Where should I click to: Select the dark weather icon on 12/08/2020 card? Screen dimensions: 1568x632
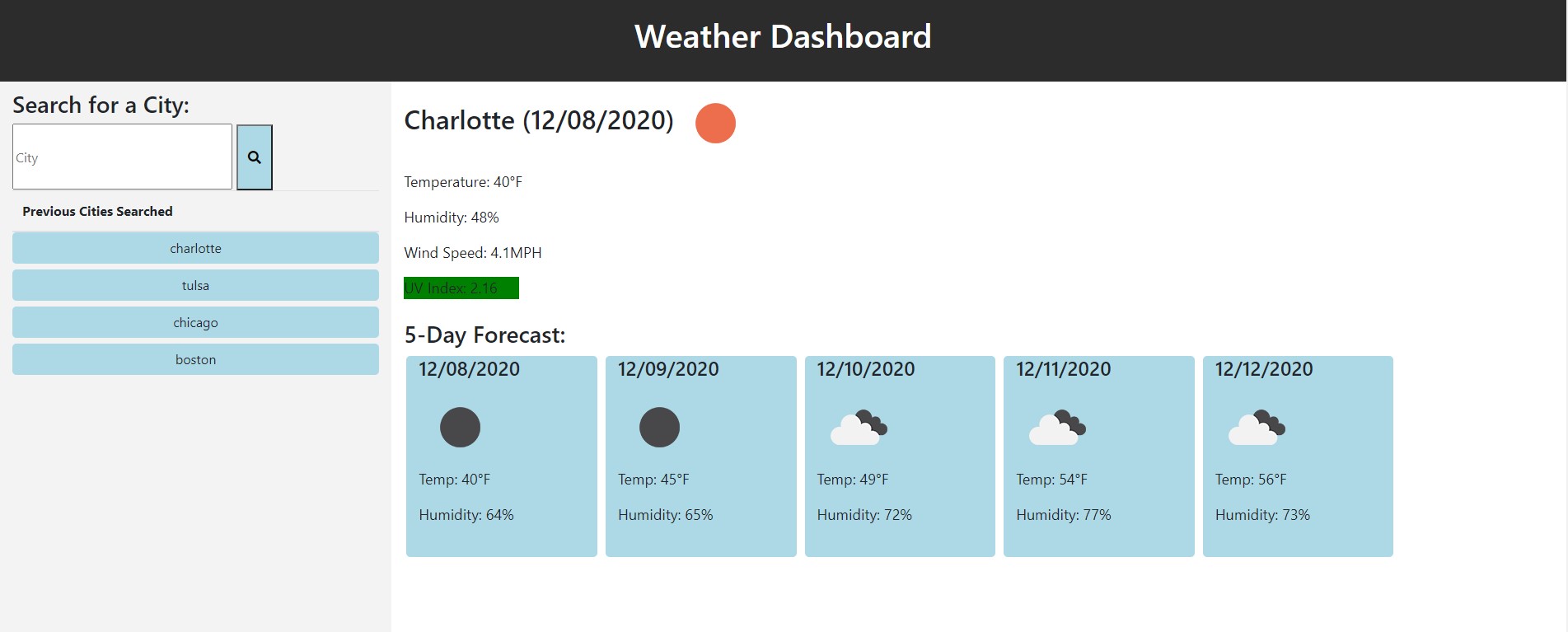[460, 426]
